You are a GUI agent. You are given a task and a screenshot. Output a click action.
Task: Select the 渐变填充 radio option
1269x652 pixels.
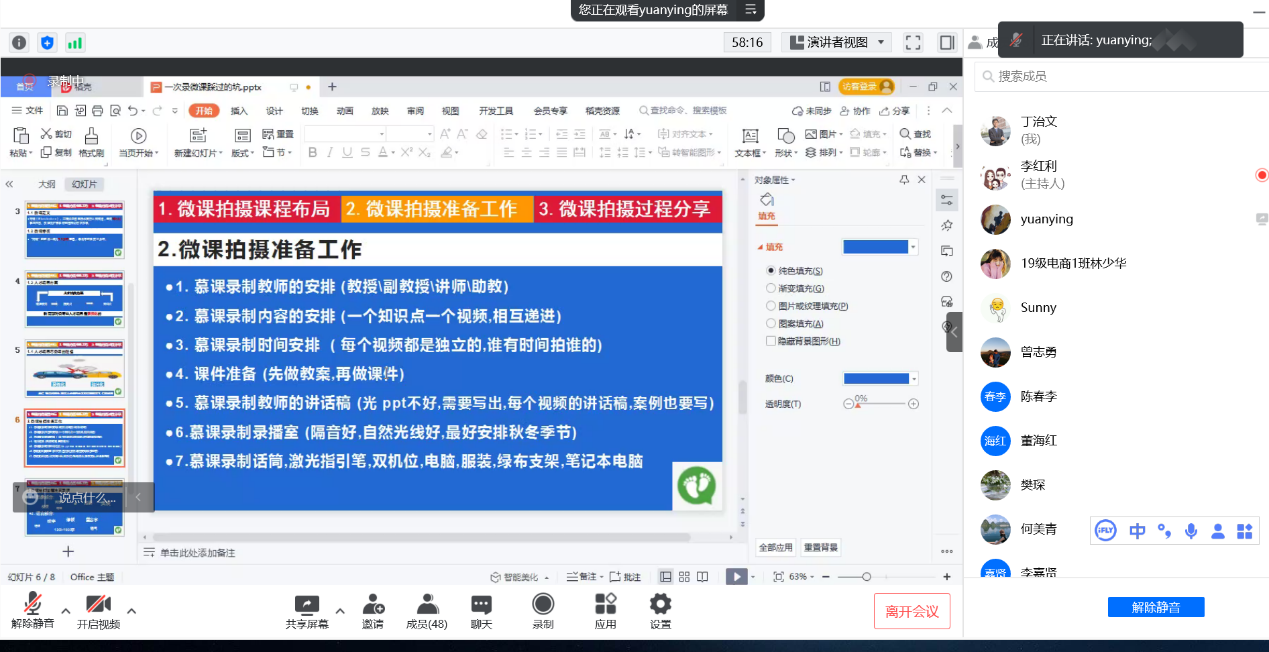click(771, 288)
